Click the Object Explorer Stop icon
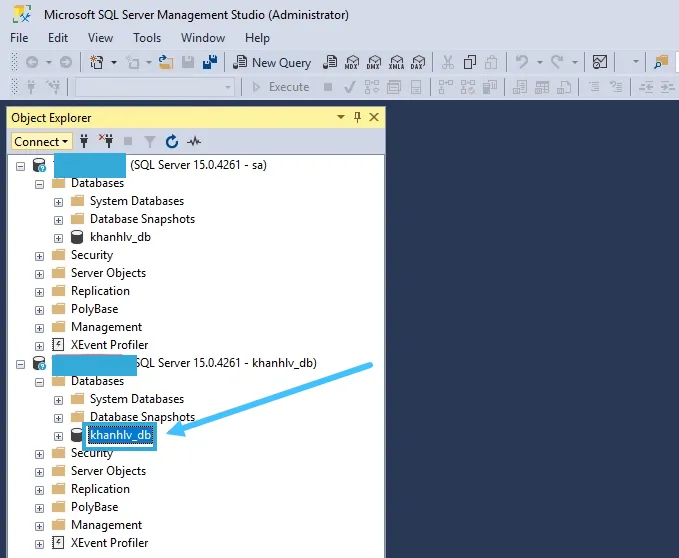Image resolution: width=679 pixels, height=558 pixels. click(x=128, y=141)
